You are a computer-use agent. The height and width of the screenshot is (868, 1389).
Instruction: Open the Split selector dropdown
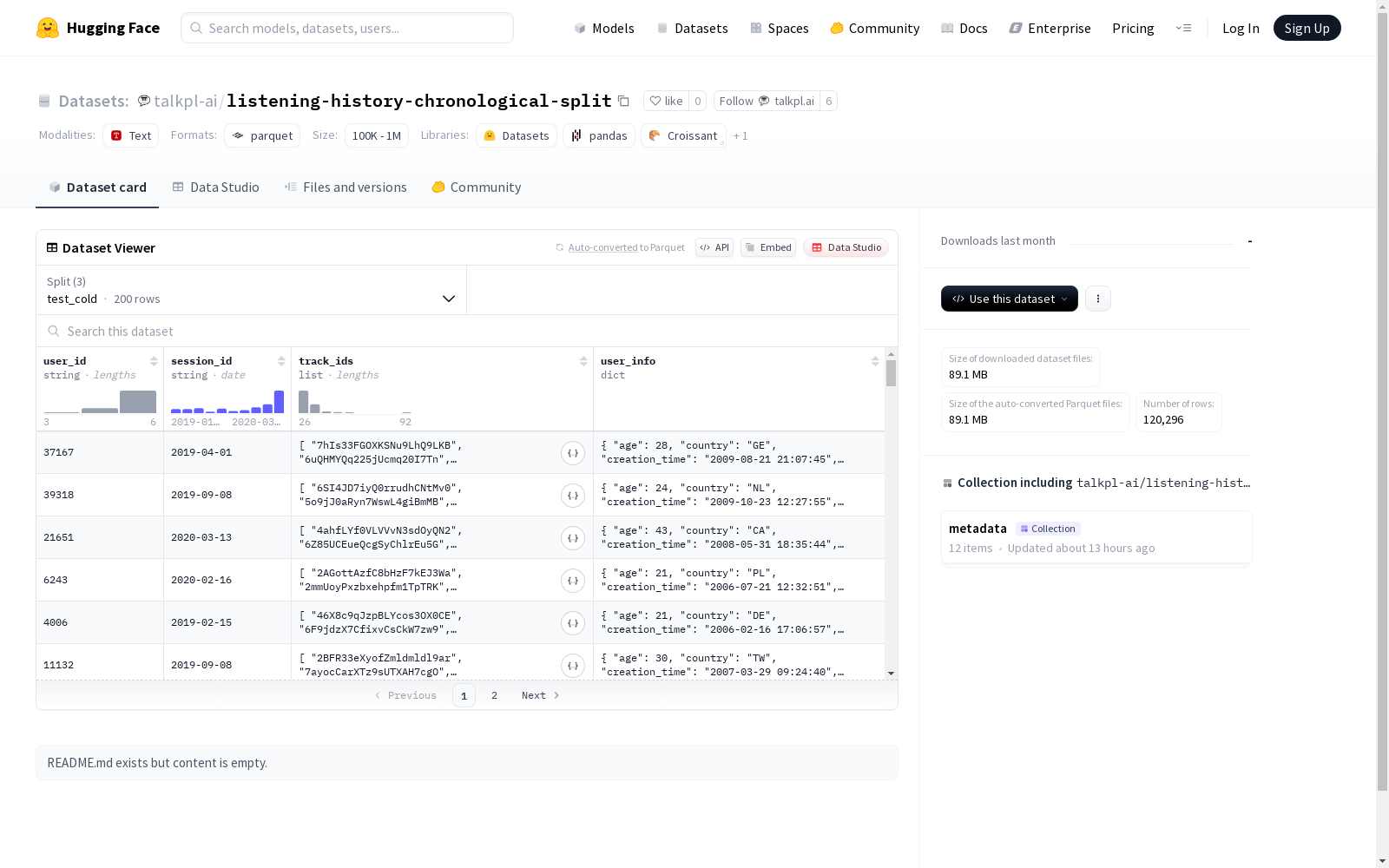(252, 290)
